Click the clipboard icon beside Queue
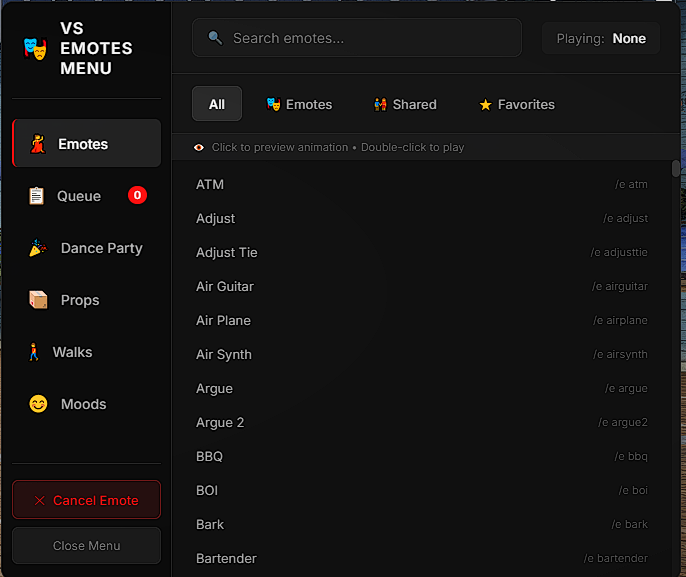Screen dimensions: 686x577 (36, 196)
